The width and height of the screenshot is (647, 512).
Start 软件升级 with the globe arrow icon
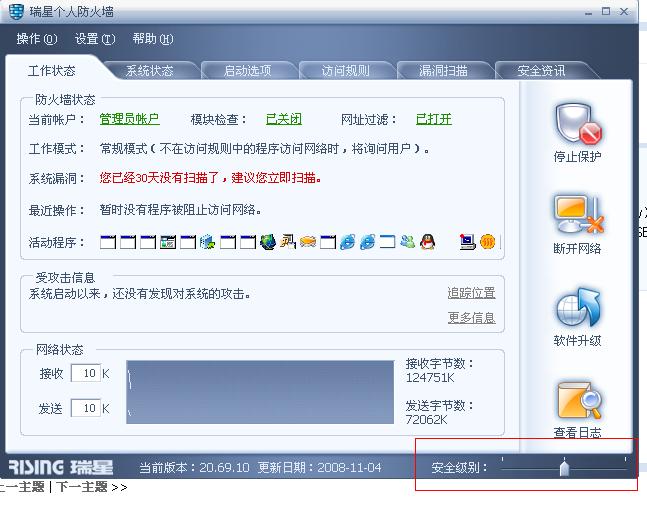(577, 307)
